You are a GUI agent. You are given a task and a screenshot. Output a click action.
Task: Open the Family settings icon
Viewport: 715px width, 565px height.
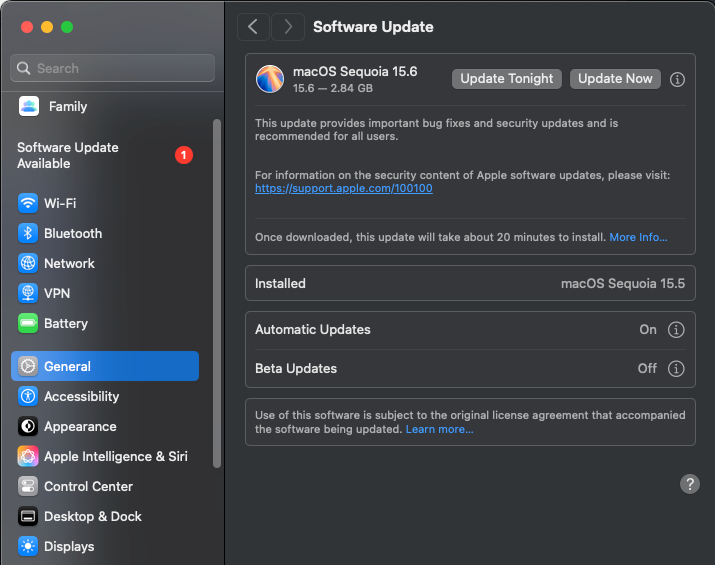[29, 106]
